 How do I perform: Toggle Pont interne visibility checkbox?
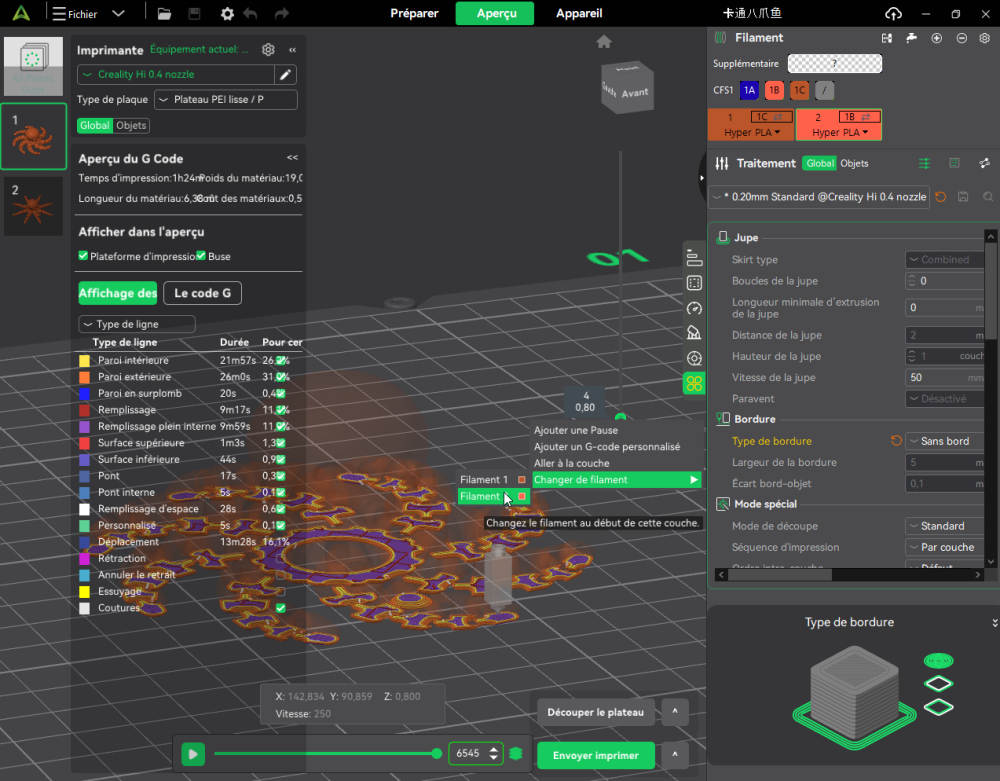[x=281, y=492]
